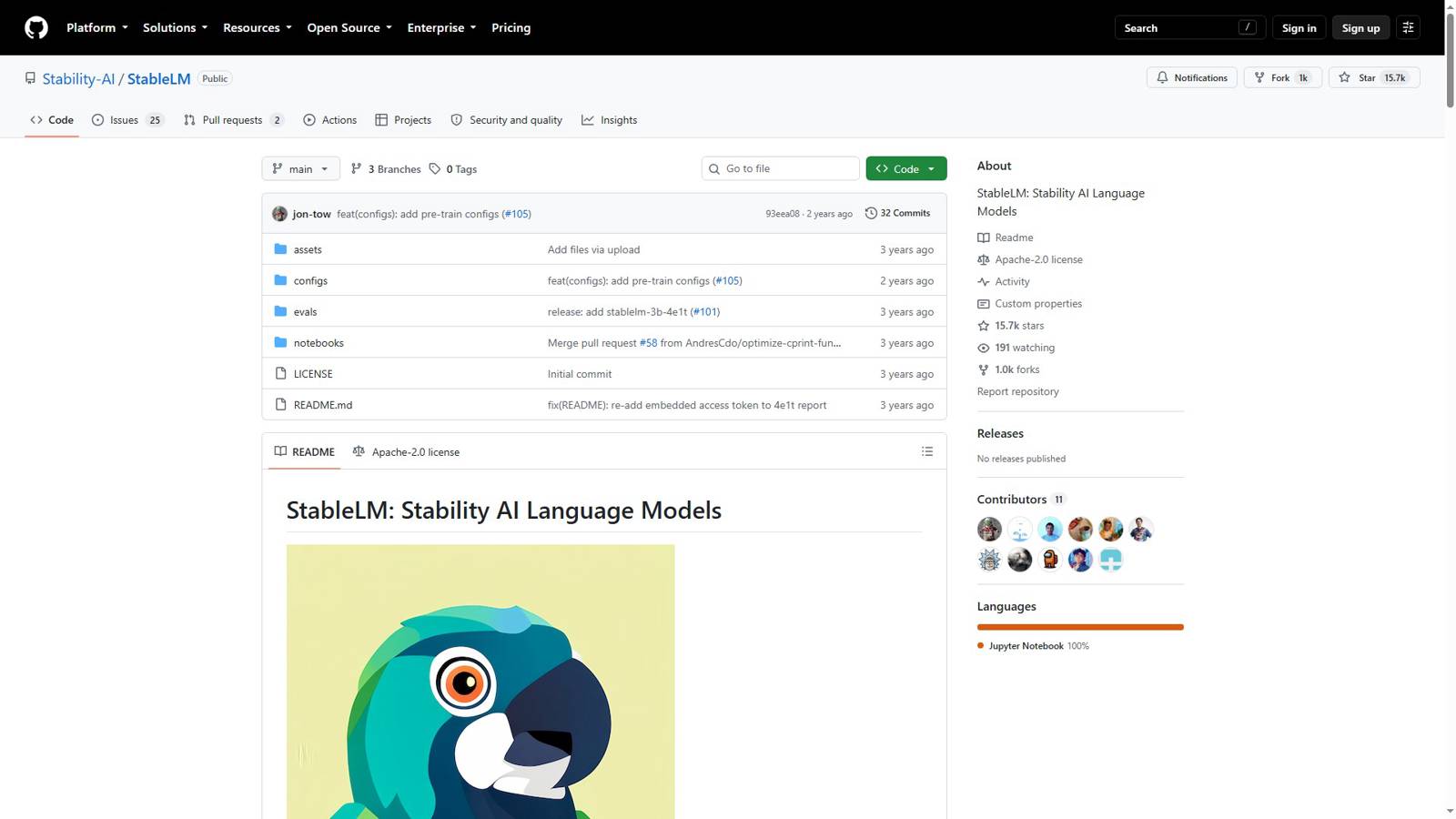Image resolution: width=1456 pixels, height=819 pixels.
Task: Click the evals folder icon
Action: point(280,311)
